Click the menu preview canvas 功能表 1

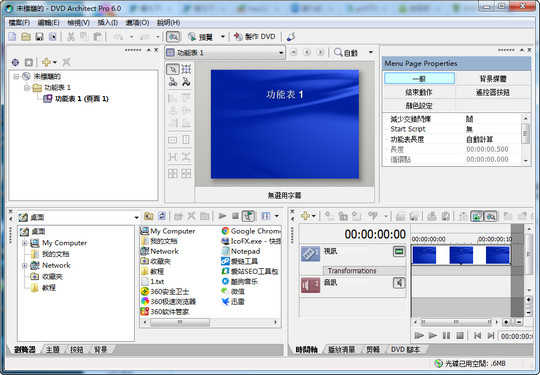[285, 124]
